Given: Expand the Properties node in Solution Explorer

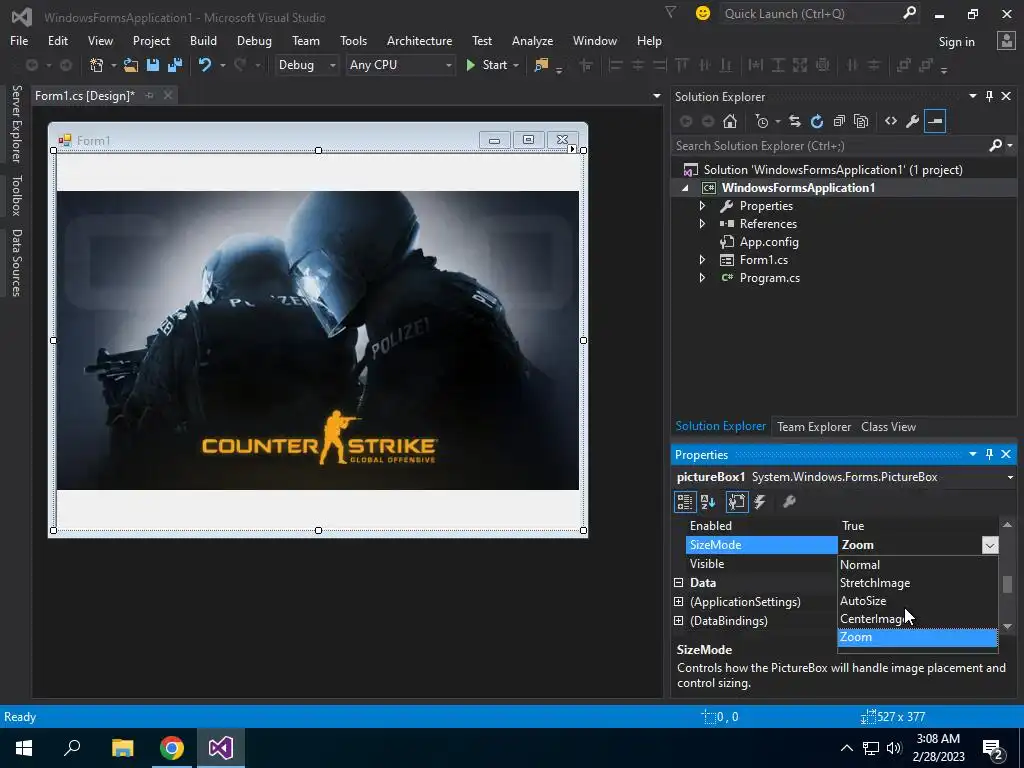Looking at the screenshot, I should (x=702, y=206).
